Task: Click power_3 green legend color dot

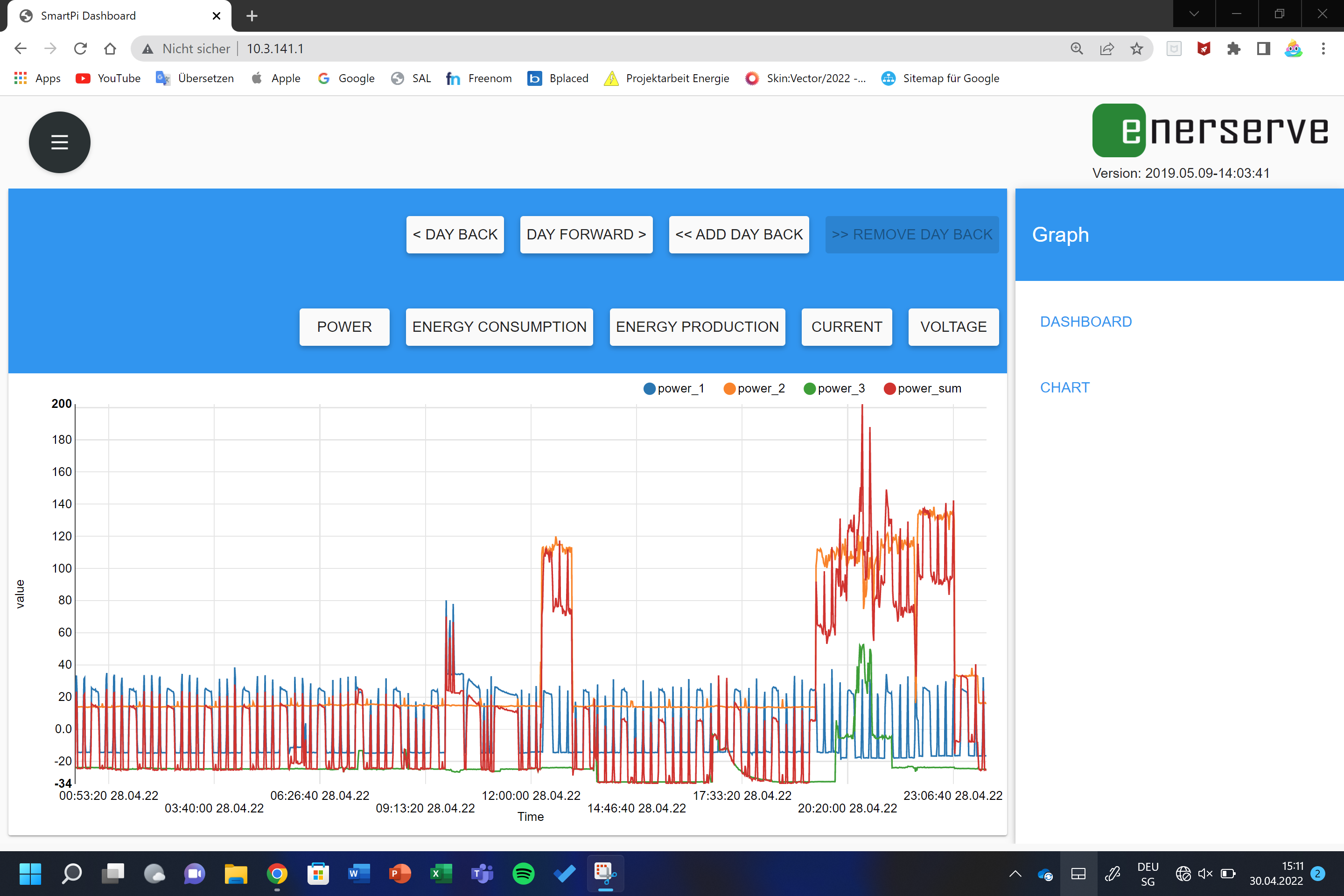Action: pyautogui.click(x=809, y=389)
